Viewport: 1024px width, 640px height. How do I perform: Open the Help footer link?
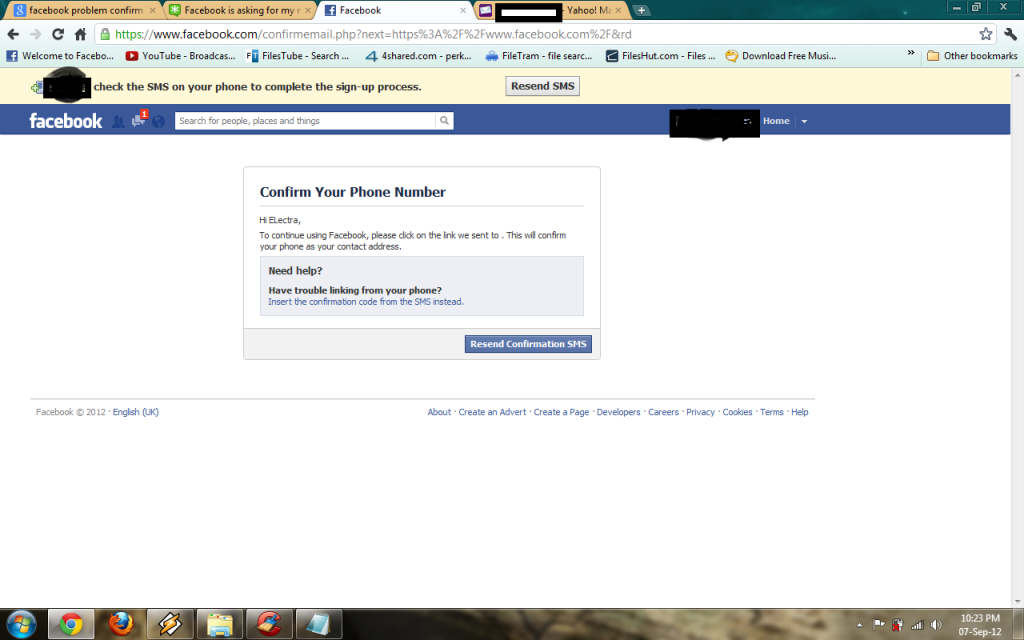tap(800, 412)
